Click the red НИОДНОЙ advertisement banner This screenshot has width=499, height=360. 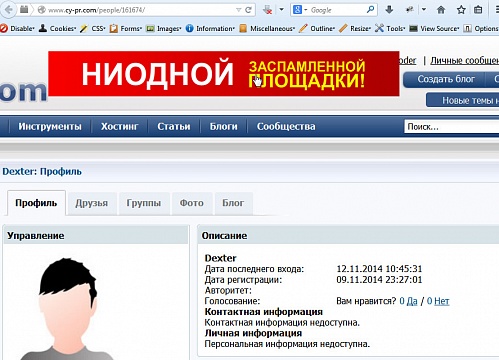pyautogui.click(x=224, y=74)
